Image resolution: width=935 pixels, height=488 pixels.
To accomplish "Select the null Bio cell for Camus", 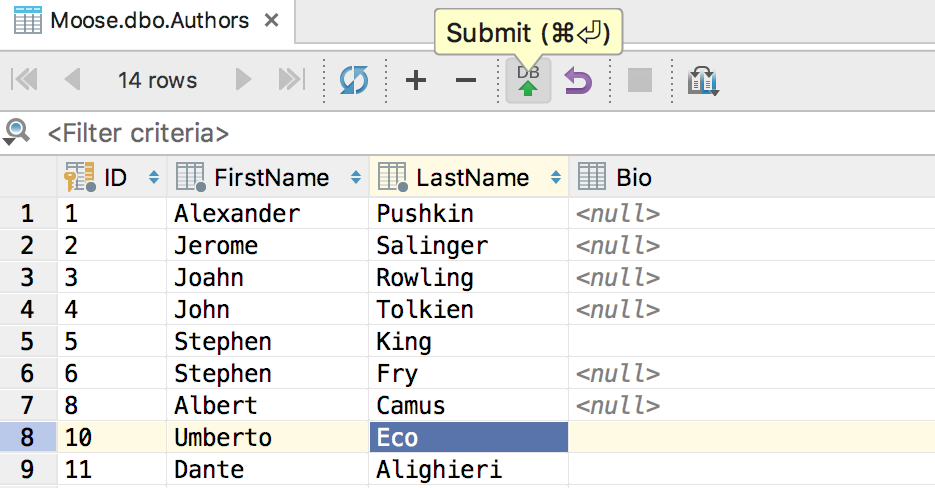I will click(752, 406).
